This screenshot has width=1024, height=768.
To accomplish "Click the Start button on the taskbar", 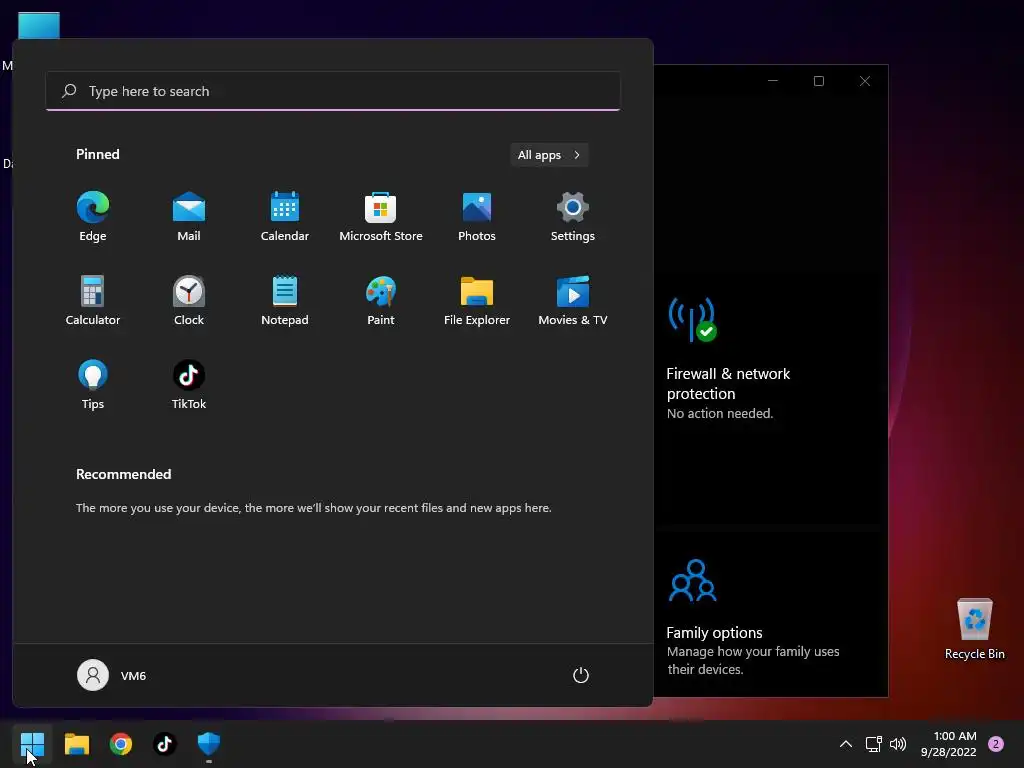I will tap(32, 744).
